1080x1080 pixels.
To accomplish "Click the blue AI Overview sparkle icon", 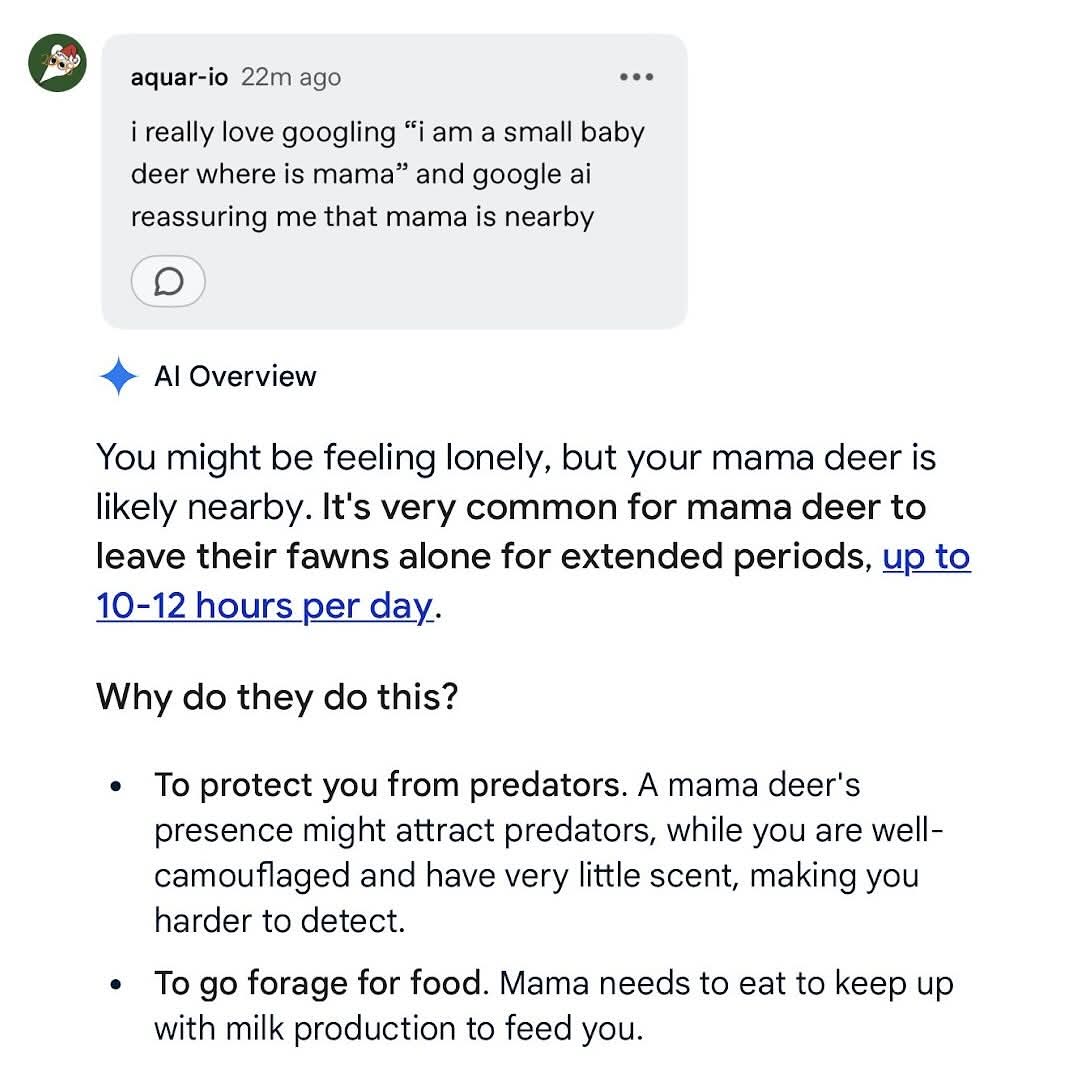I will pyautogui.click(x=118, y=376).
